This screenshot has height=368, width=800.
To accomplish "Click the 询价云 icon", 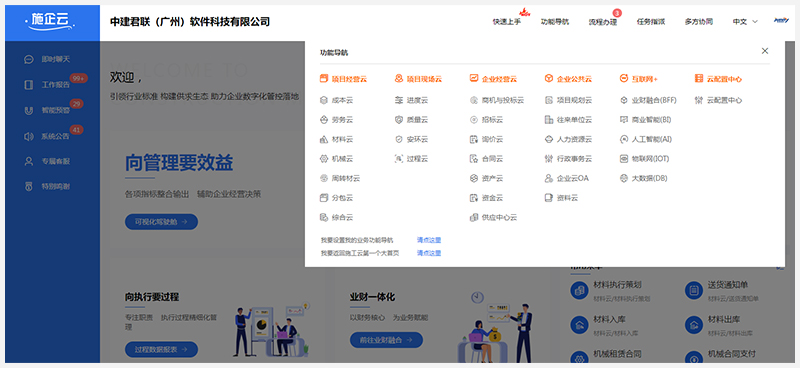I will click(x=473, y=139).
